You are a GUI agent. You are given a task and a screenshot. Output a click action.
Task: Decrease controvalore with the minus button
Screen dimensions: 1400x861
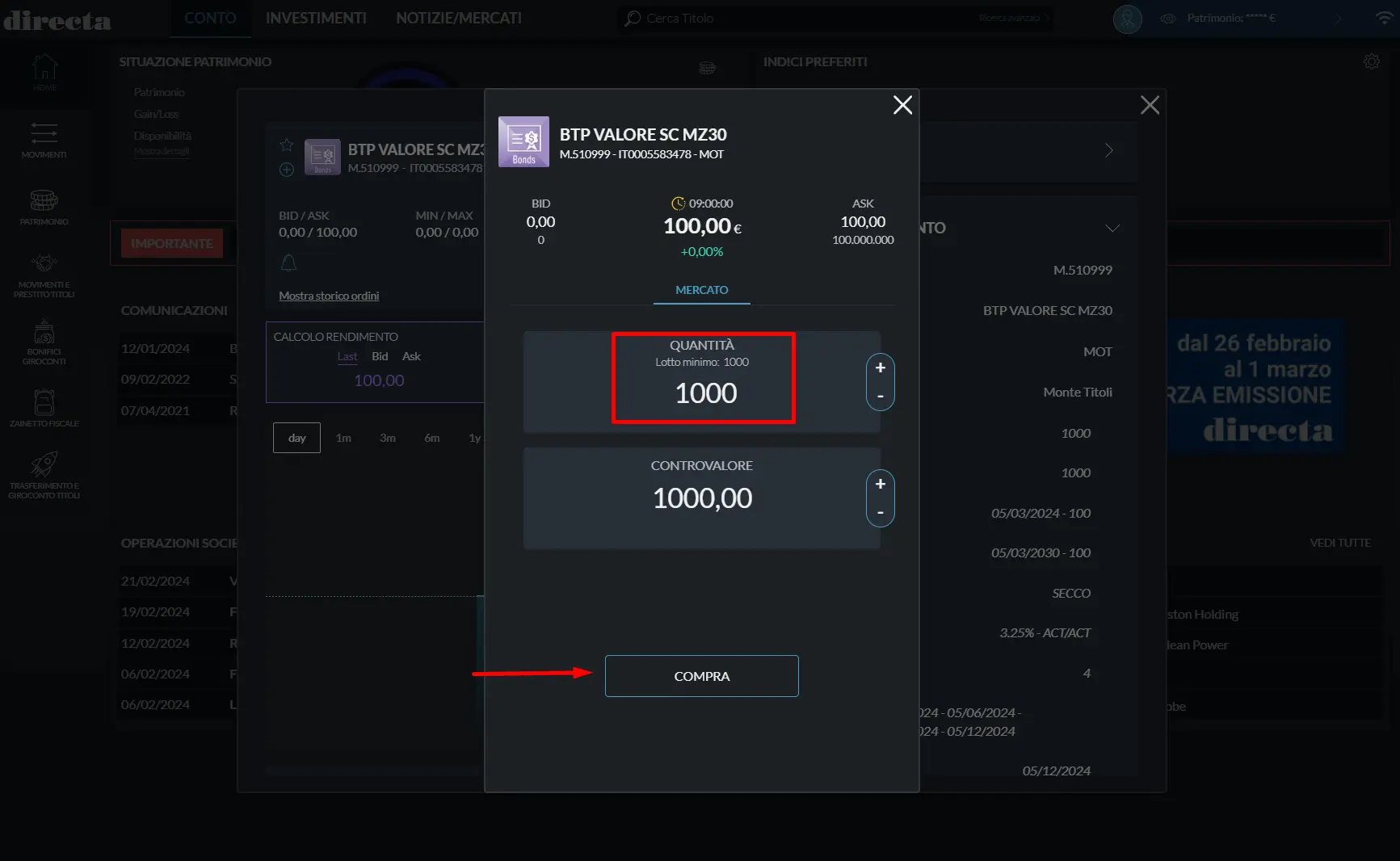coord(881,513)
